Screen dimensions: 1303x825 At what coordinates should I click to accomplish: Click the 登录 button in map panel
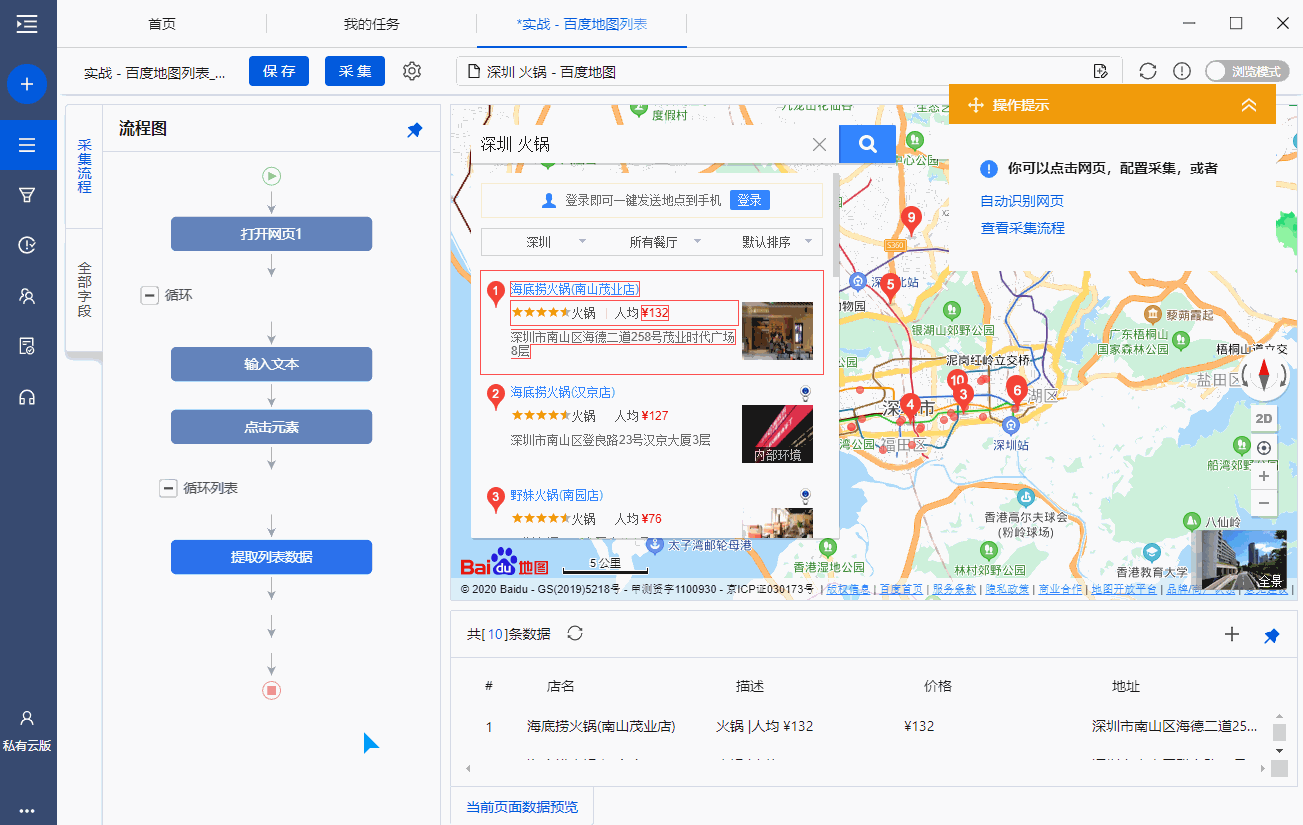click(x=750, y=200)
